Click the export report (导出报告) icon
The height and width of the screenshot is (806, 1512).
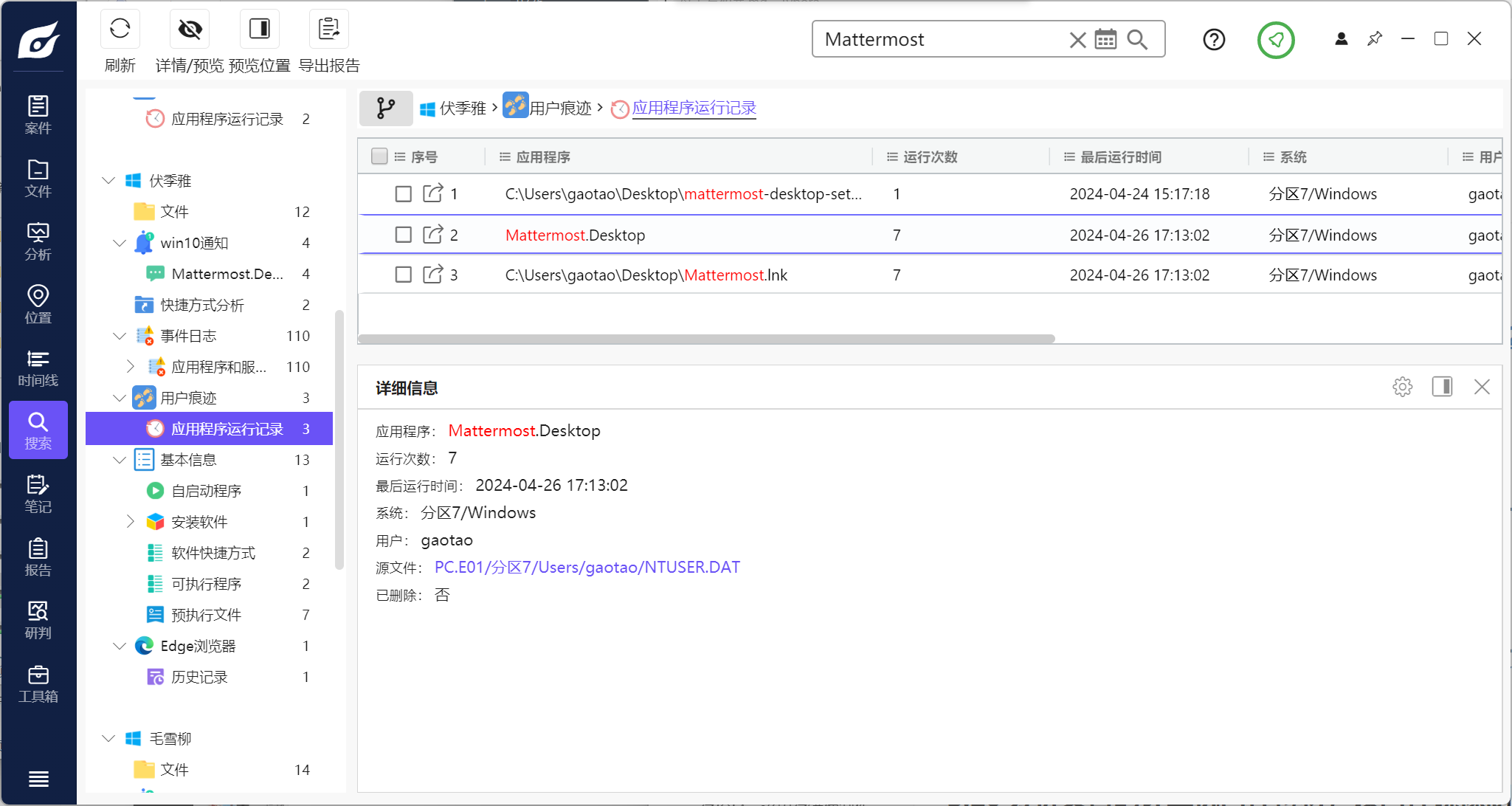click(x=328, y=30)
